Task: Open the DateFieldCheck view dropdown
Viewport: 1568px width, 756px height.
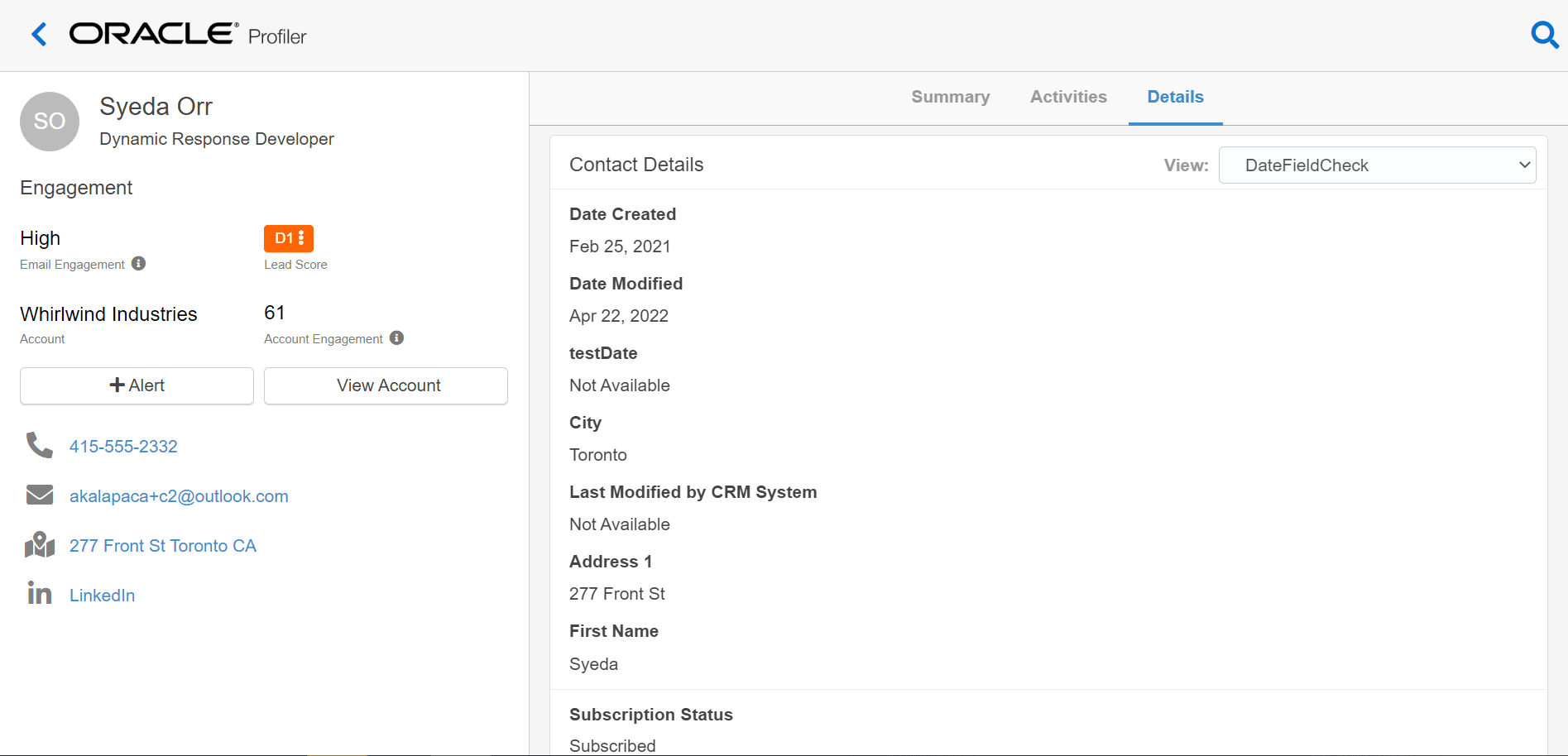Action: pos(1376,165)
